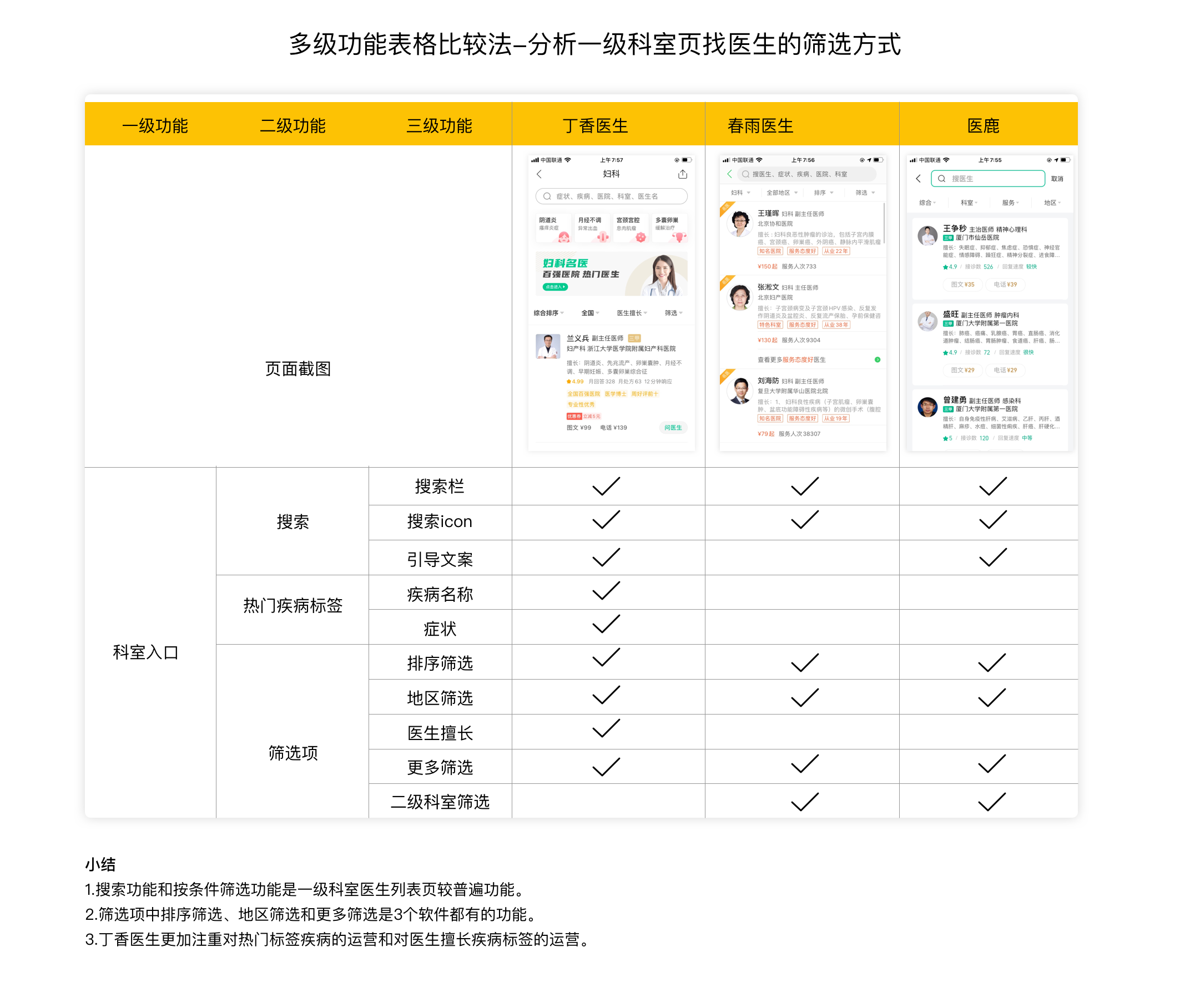Tap the back arrow on 妇科 page
1185x1008 pixels.
pos(538,174)
